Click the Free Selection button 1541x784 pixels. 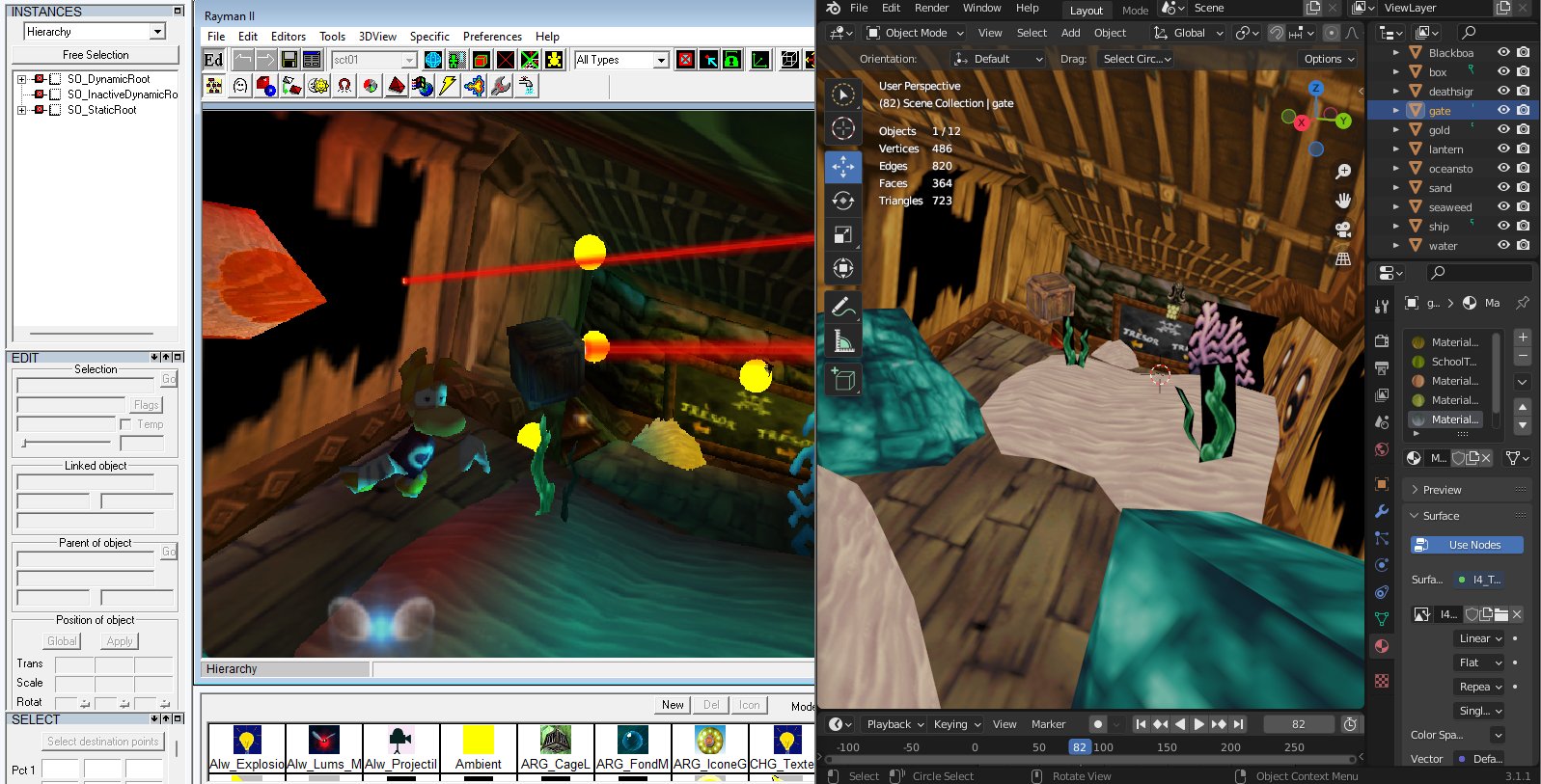(x=96, y=55)
